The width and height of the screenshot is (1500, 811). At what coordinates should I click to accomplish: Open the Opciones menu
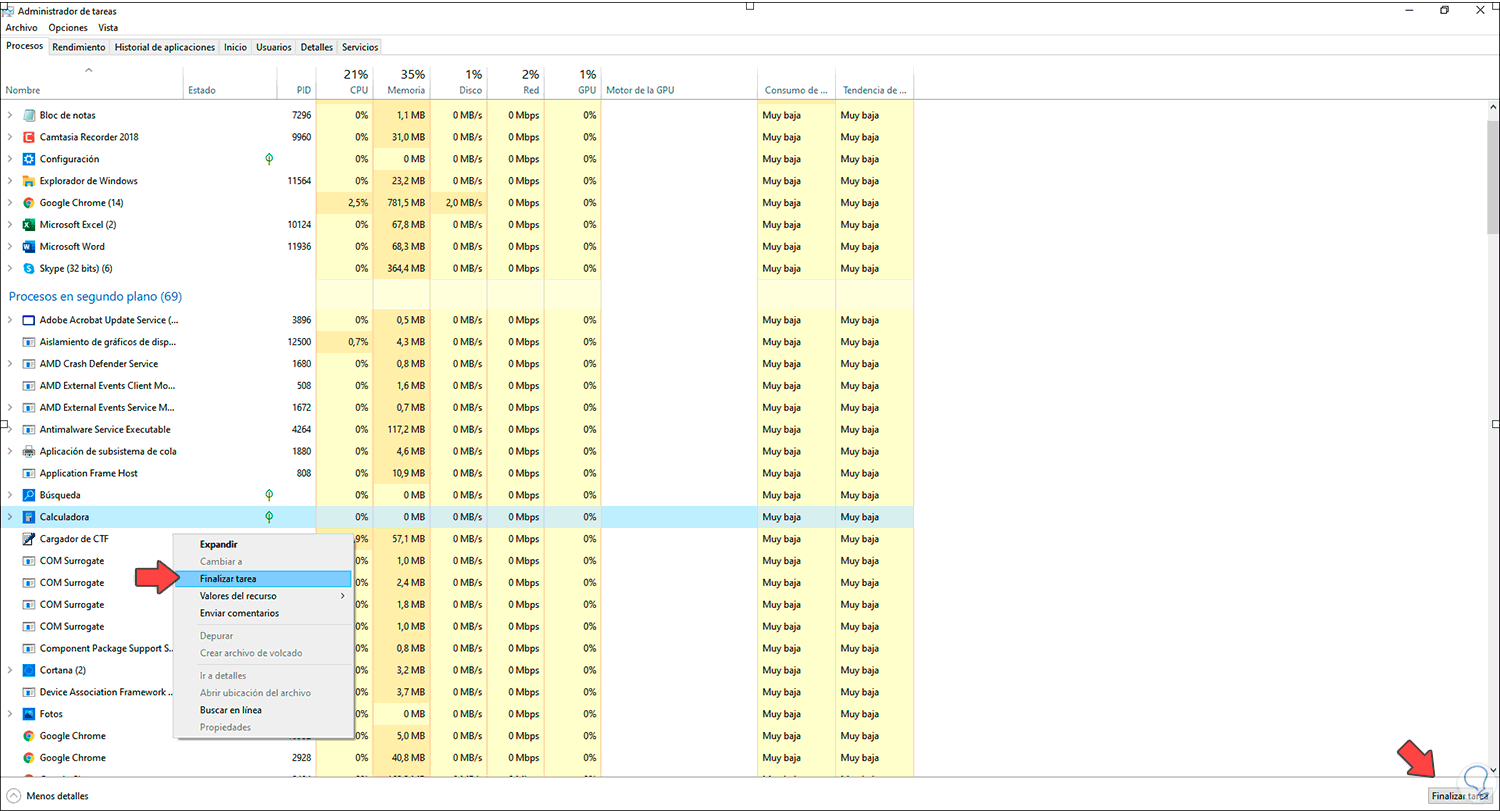point(68,28)
